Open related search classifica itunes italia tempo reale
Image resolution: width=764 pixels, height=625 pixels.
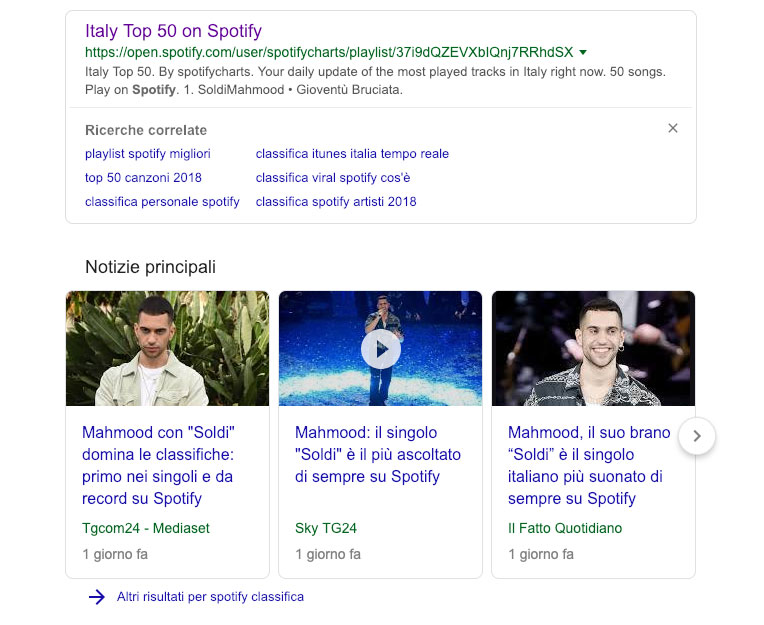point(352,154)
